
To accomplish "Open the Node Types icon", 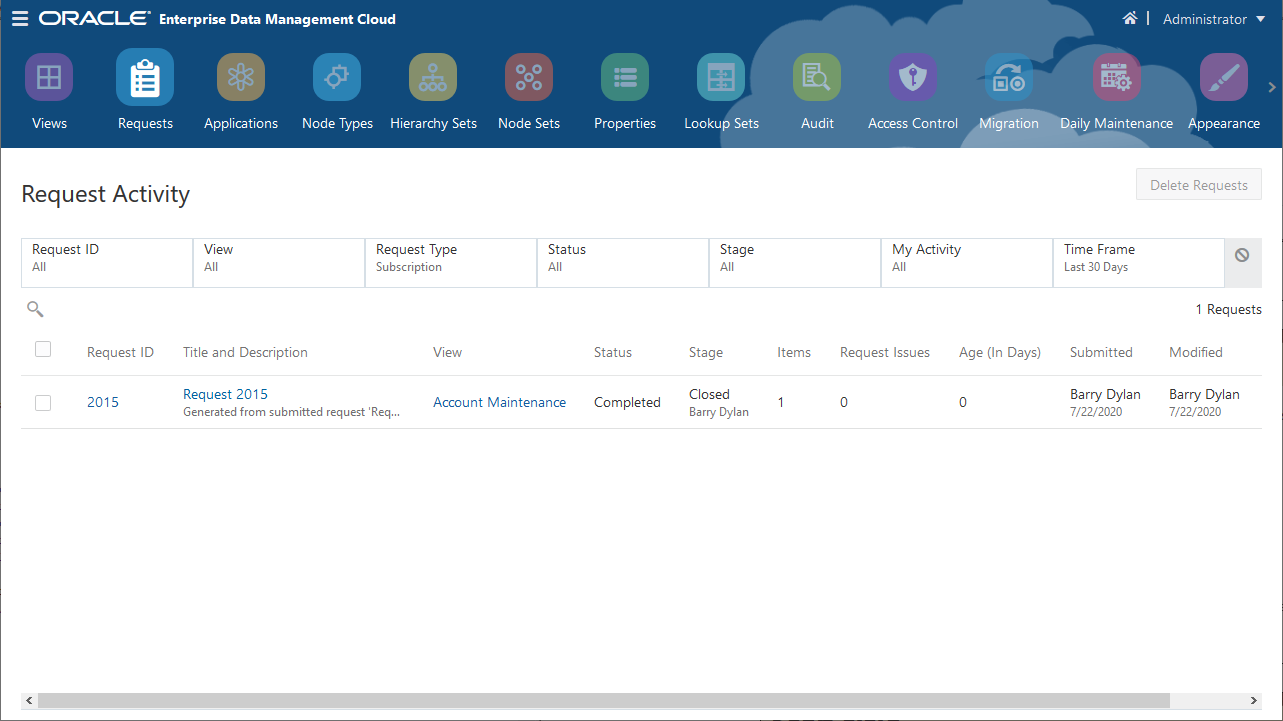I will pos(337,78).
